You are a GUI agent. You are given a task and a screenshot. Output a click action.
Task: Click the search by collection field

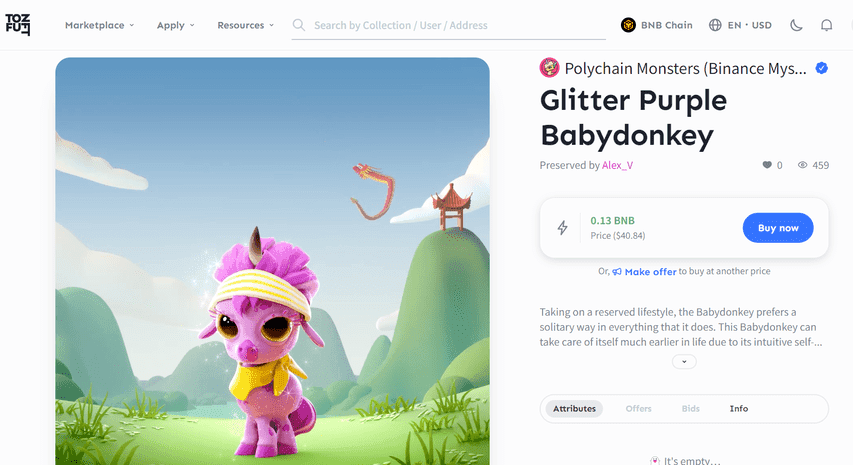pos(449,25)
